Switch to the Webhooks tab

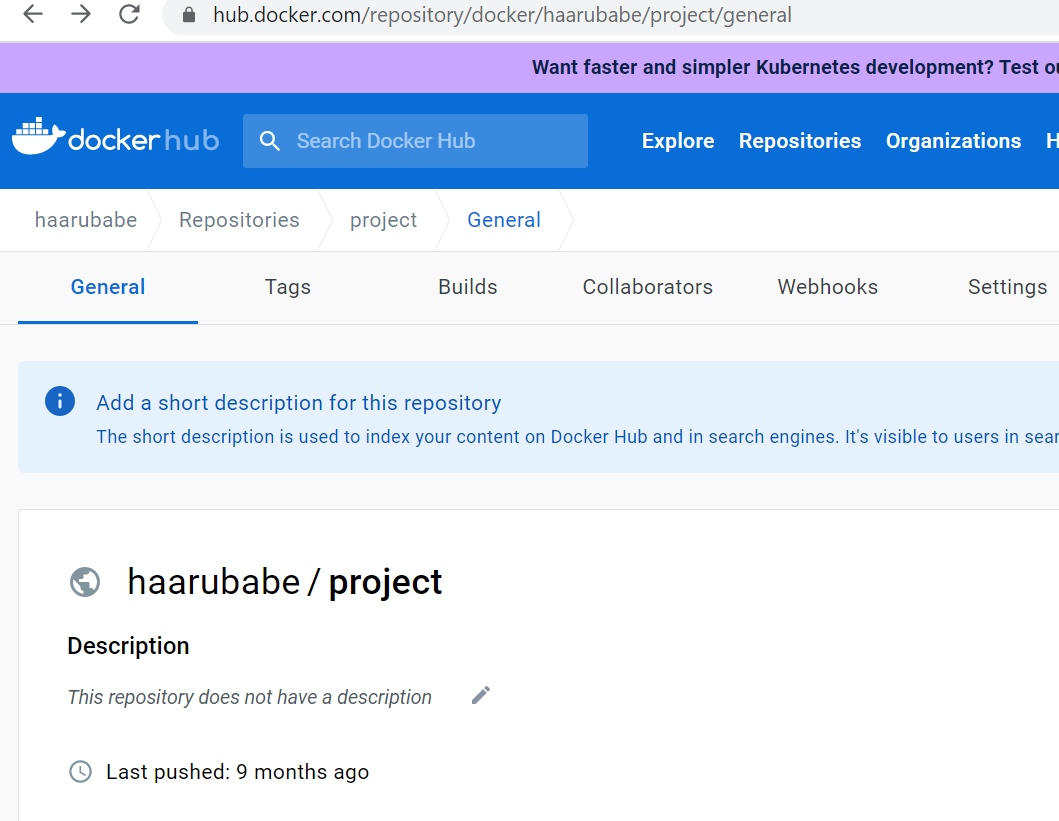coord(827,287)
